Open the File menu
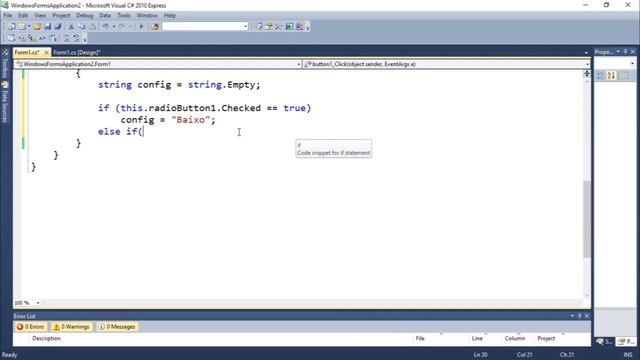Screen dimensions: 640x360 (x=8, y=16)
